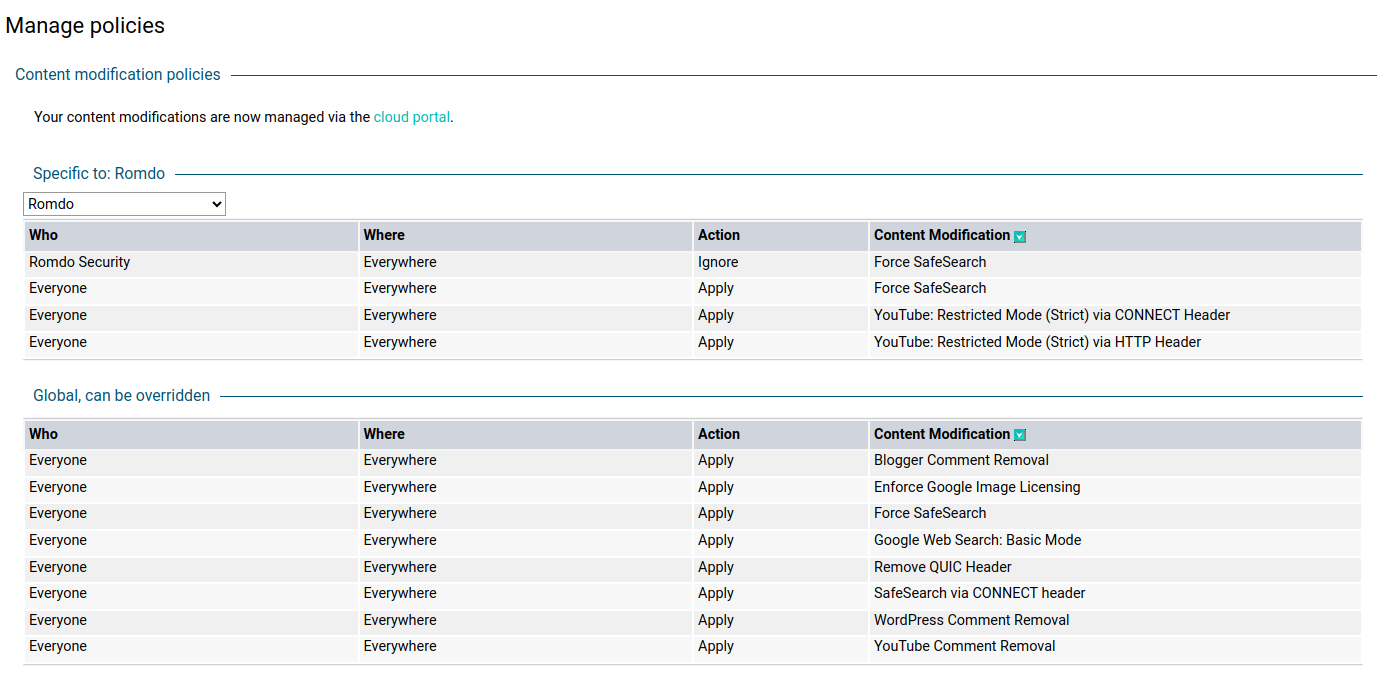Open the cloud portal link
This screenshot has height=675, width=1377.
412,117
